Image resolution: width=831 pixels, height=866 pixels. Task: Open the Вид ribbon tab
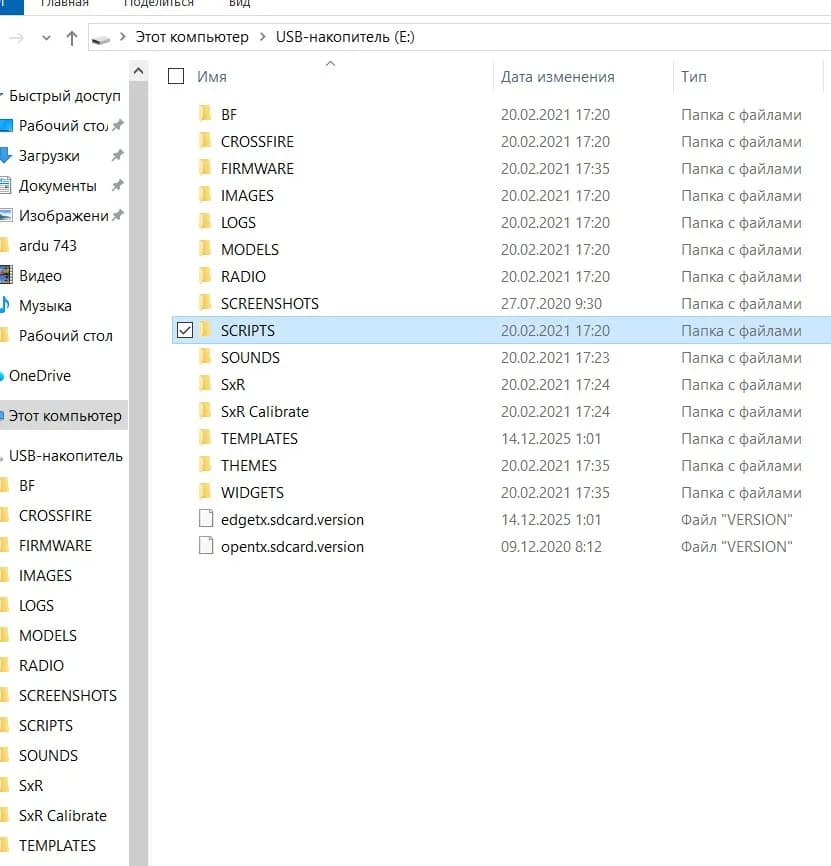coord(240,3)
